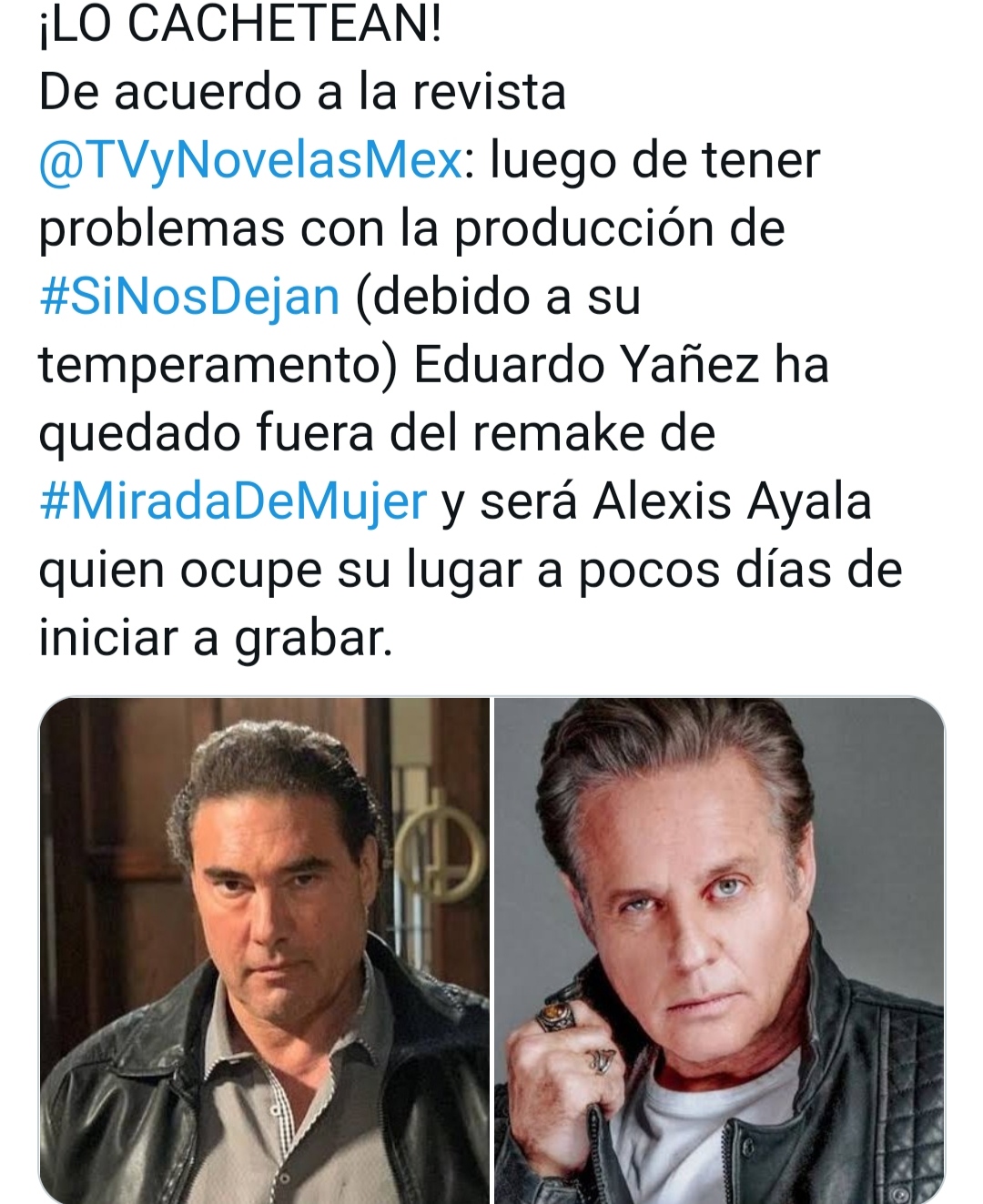Screen dimensions: 983x1204
Task: Click the phrase quedado fuera del remake de
Action: [377, 434]
